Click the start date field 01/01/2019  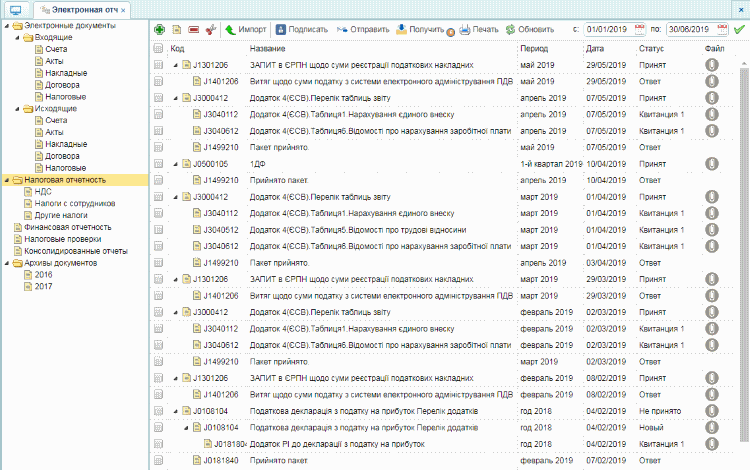pos(609,30)
